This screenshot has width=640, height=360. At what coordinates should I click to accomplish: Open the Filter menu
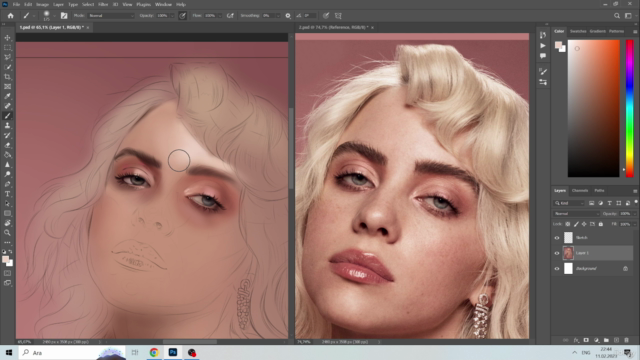coord(103,4)
